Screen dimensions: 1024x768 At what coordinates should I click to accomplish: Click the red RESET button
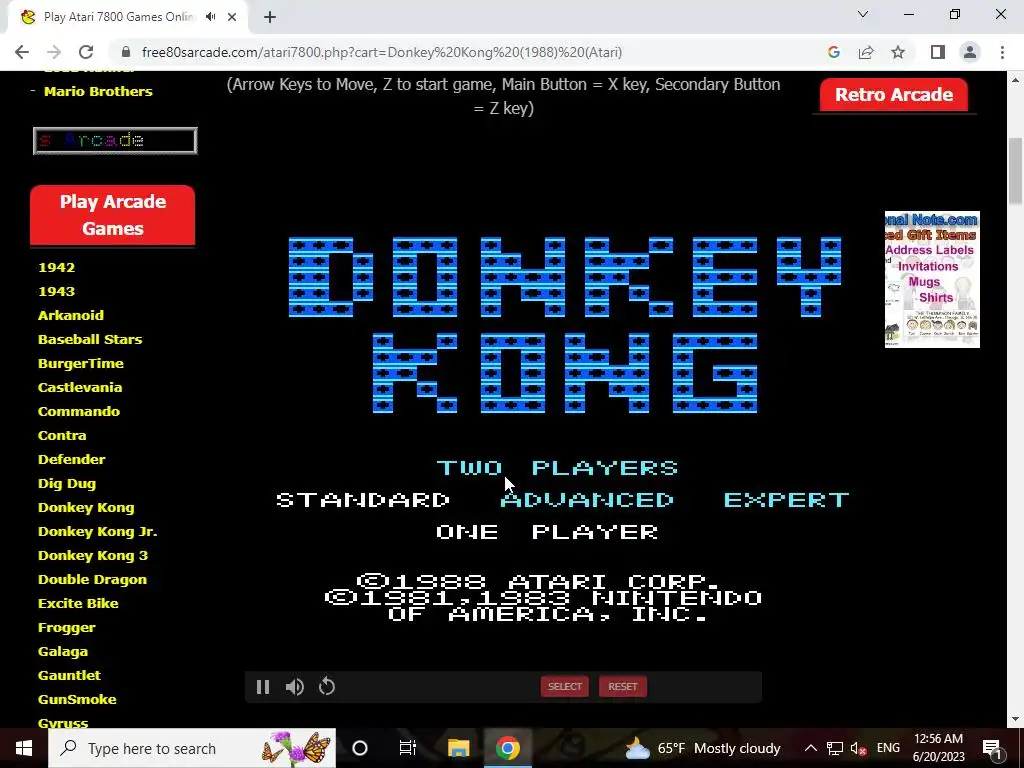[x=622, y=686]
